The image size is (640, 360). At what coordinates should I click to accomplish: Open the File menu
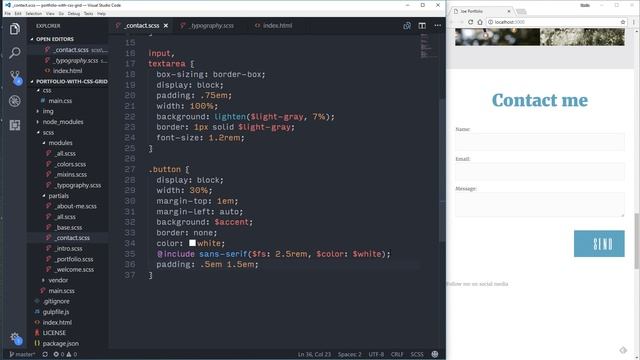7,13
